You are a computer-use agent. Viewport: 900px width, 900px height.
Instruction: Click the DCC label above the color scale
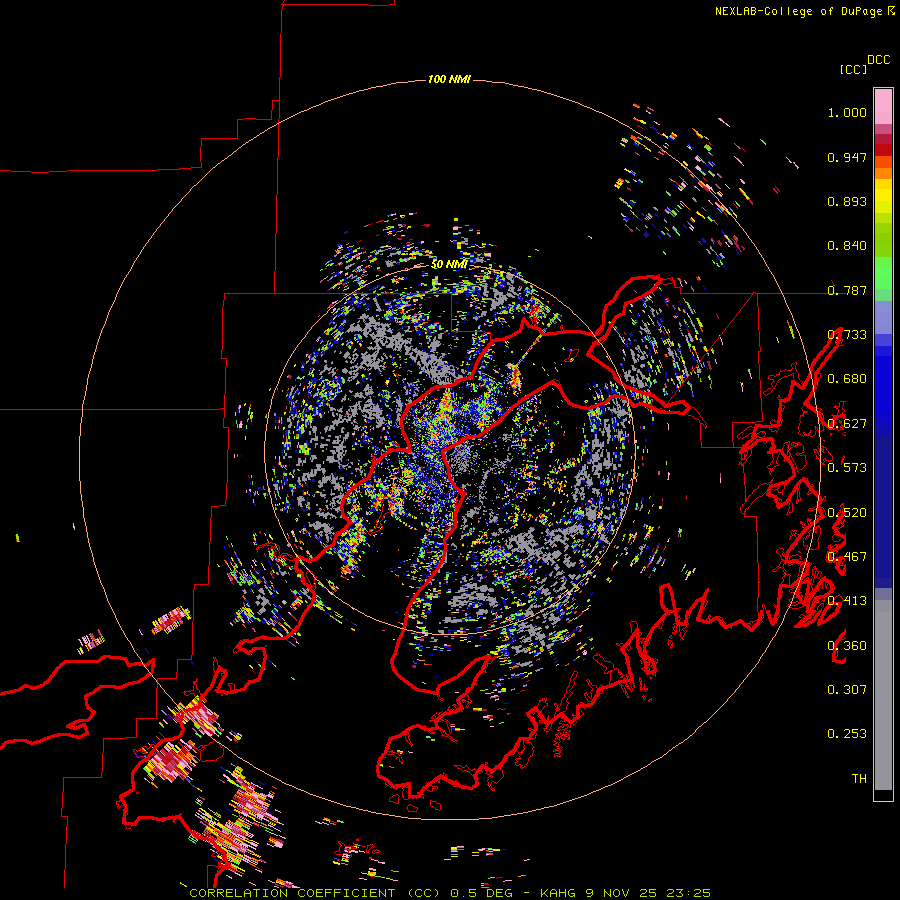pos(878,60)
